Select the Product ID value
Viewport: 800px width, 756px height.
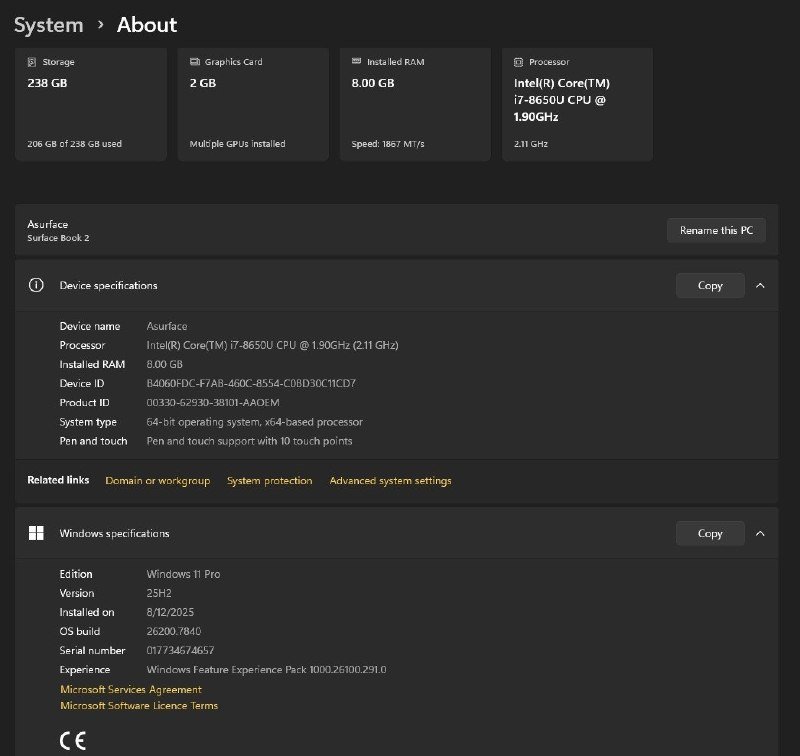(x=213, y=402)
